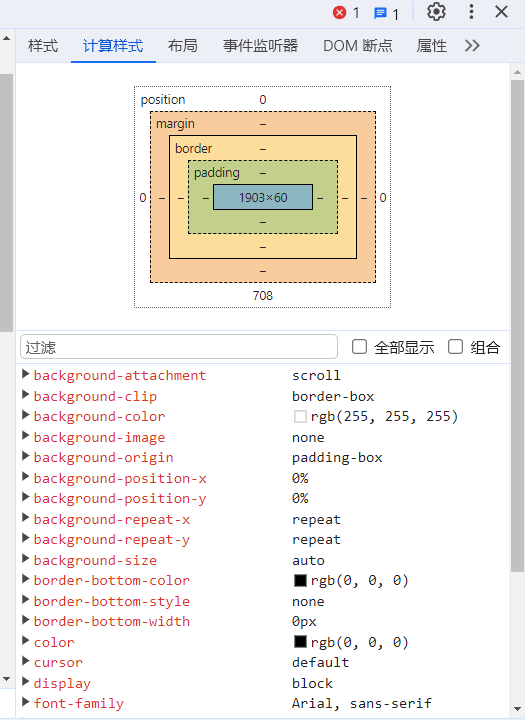Close the DevTools panel
Image resolution: width=525 pixels, height=720 pixels.
tap(502, 12)
